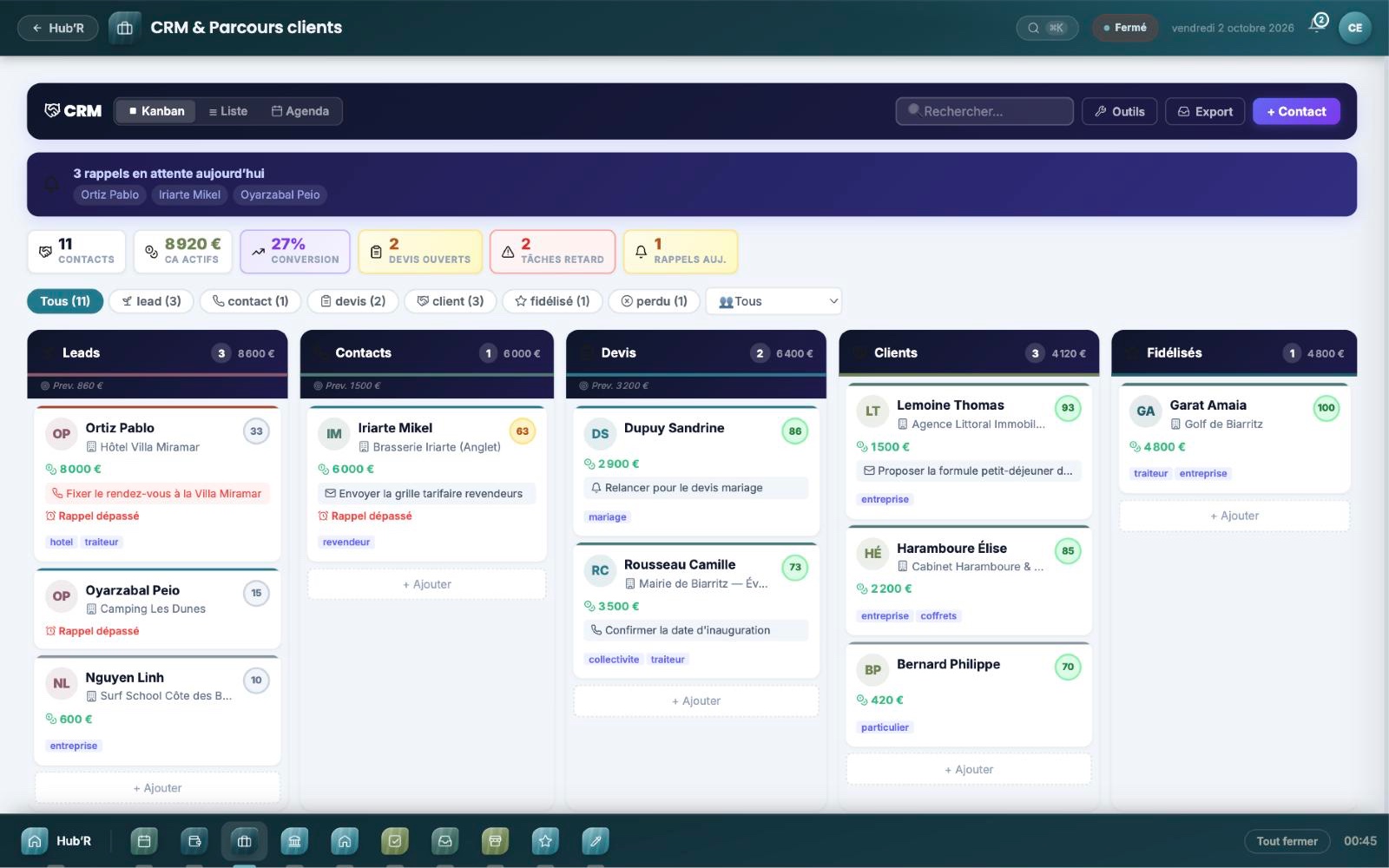Open the Nguyen Linh lead card
The height and width of the screenshot is (868, 1389).
pos(157,711)
